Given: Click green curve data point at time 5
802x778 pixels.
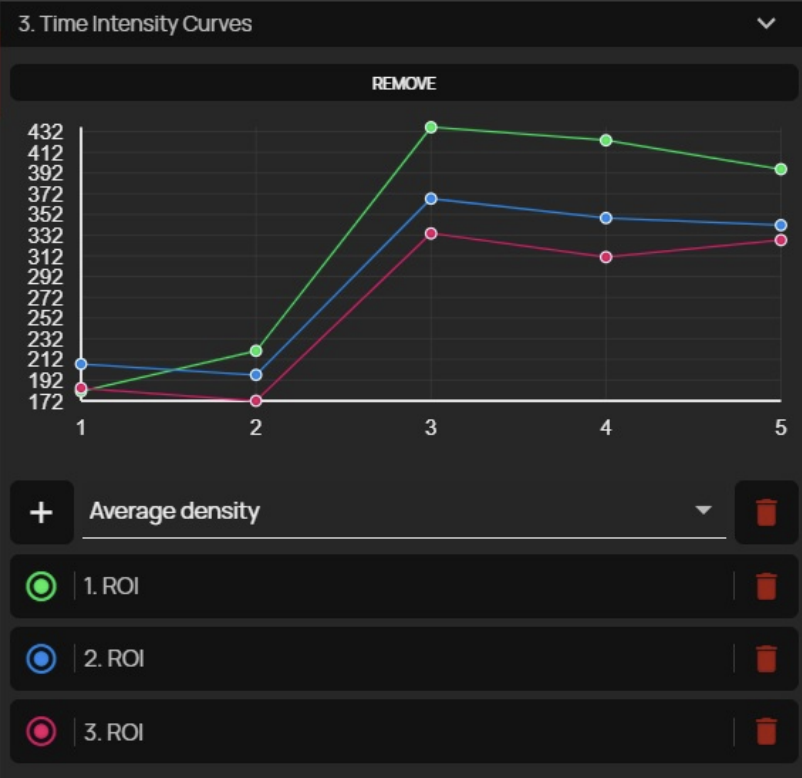Looking at the screenshot, I should click(781, 169).
